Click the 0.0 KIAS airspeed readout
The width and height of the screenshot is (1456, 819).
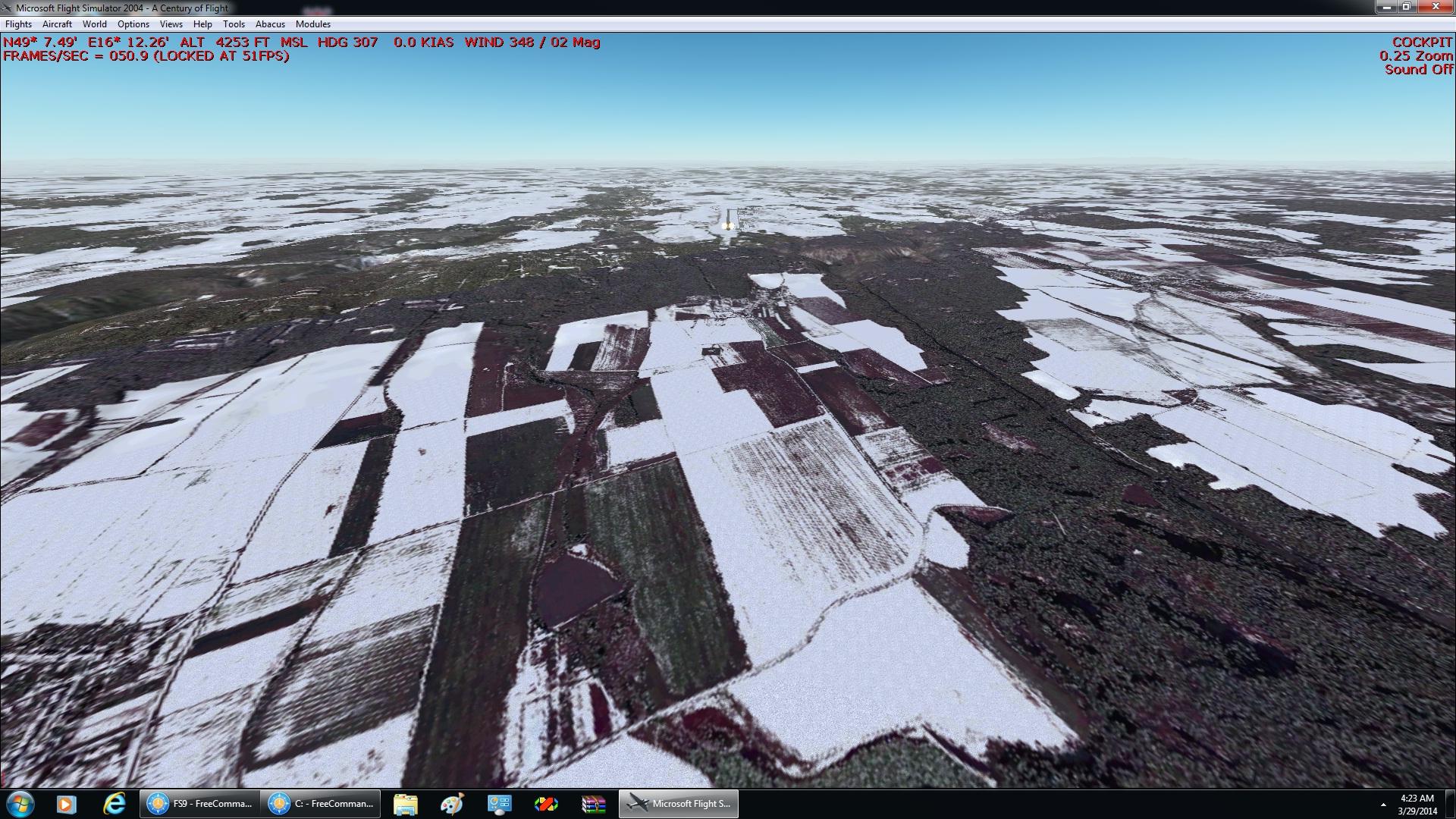(x=423, y=42)
